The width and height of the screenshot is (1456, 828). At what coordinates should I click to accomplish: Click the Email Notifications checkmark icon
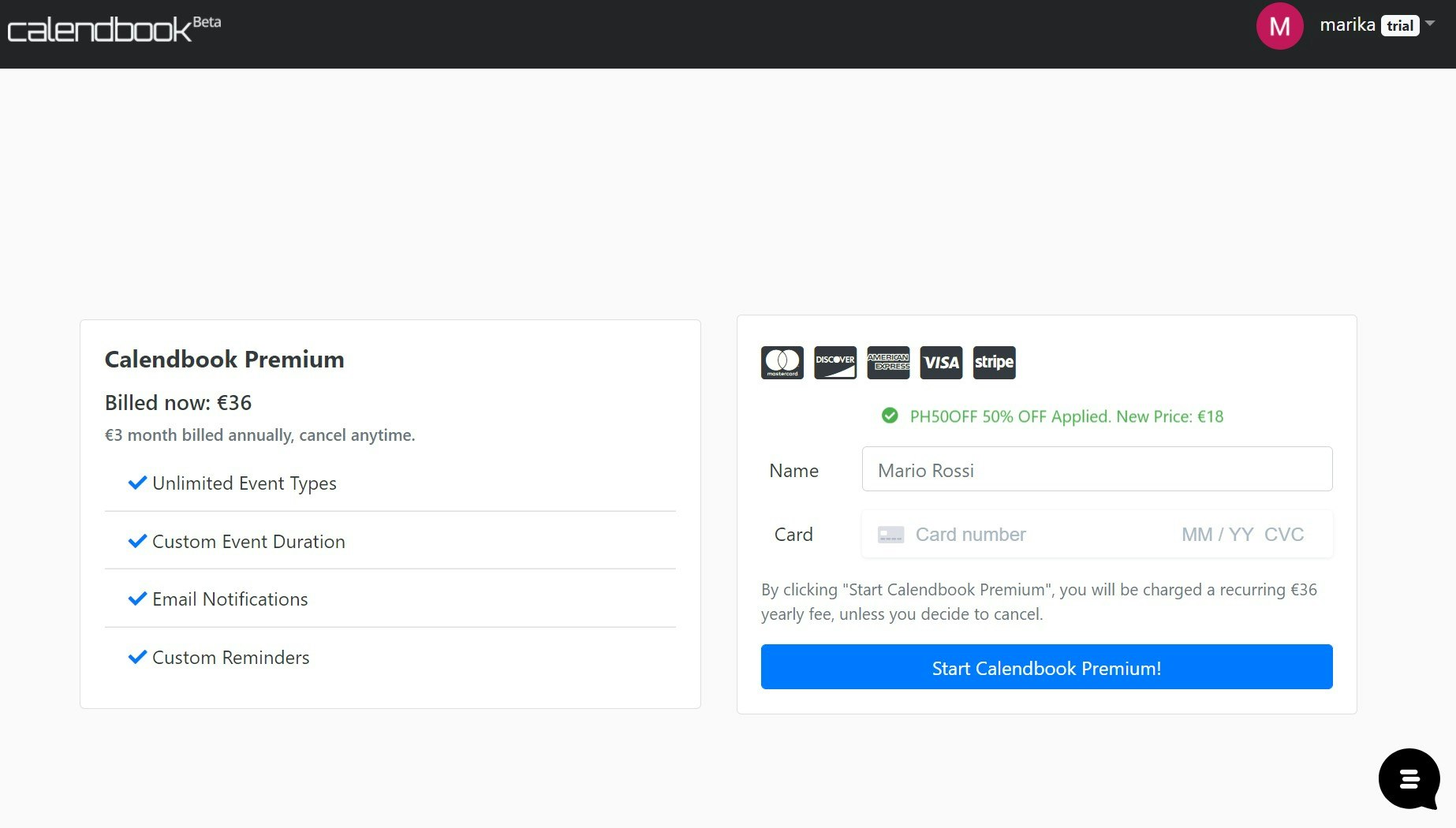tap(137, 599)
